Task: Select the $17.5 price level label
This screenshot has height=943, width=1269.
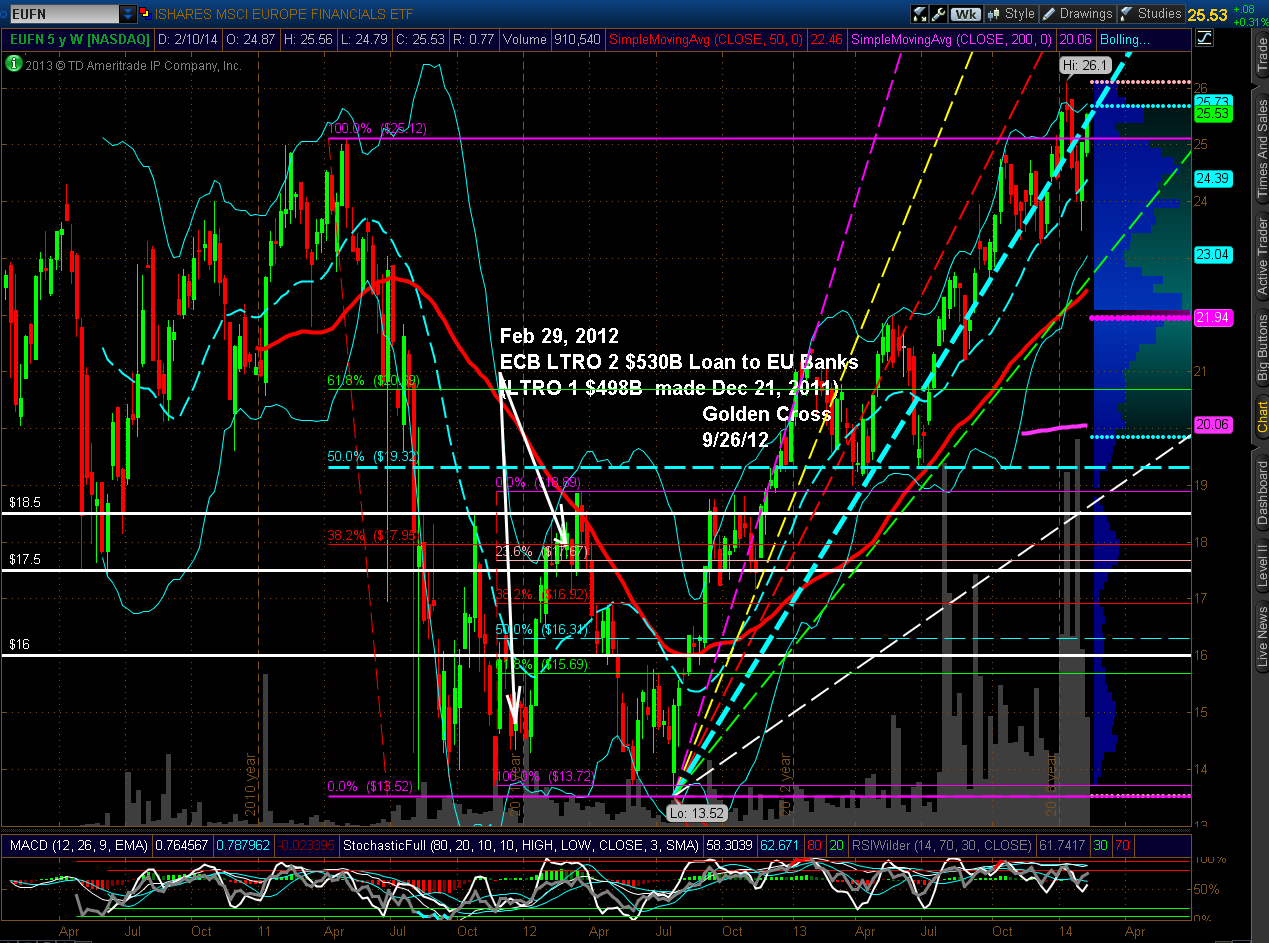Action: [x=25, y=560]
